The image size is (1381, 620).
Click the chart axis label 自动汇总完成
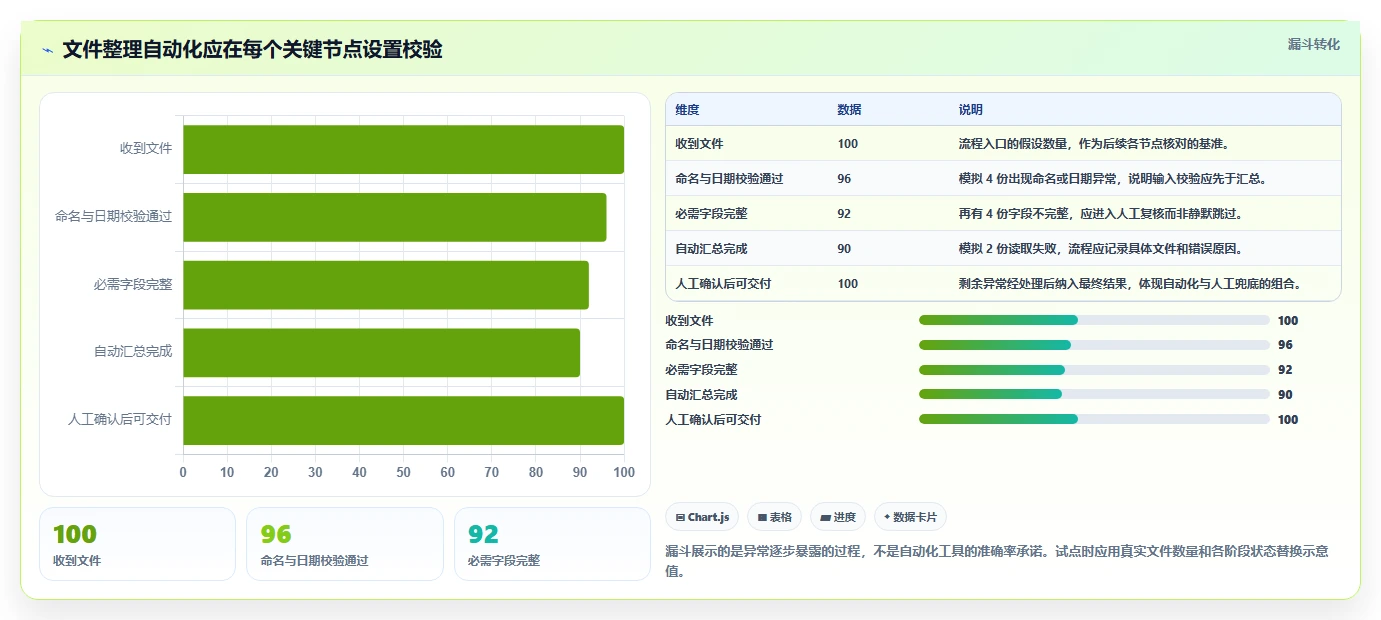tap(133, 352)
